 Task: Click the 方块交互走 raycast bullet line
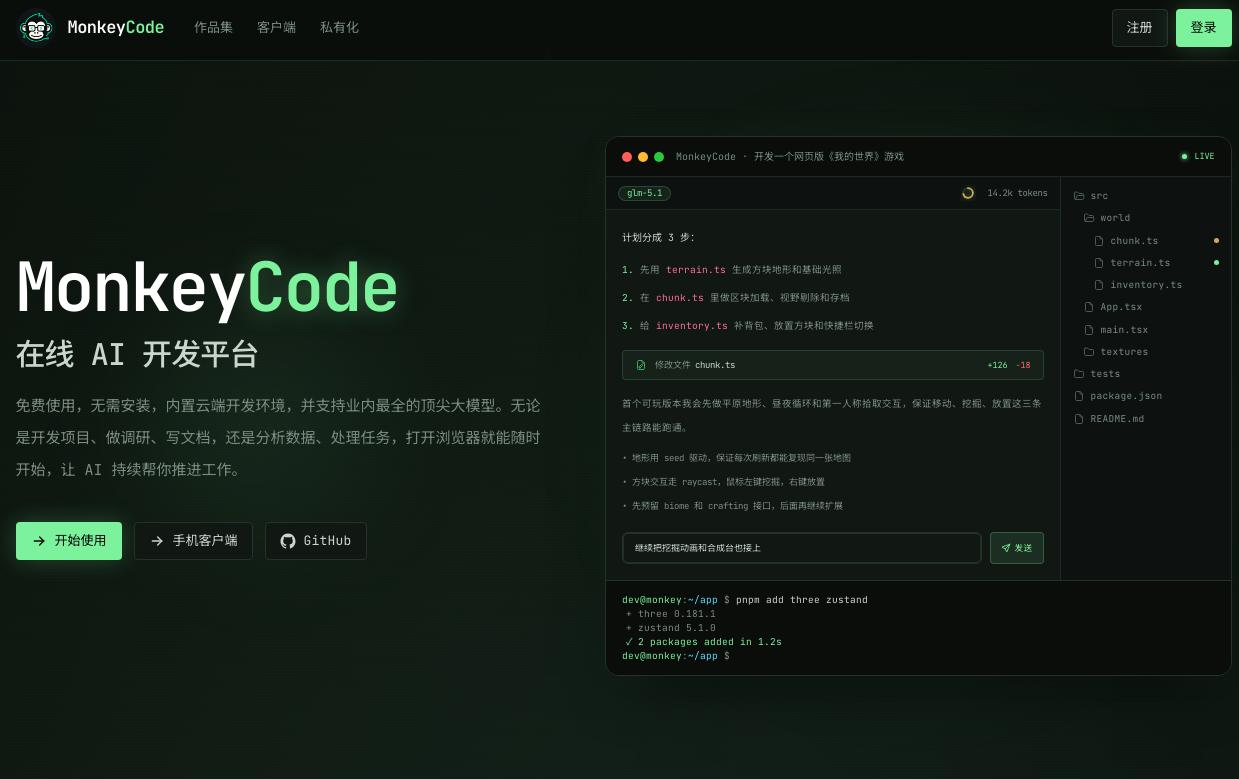(723, 482)
